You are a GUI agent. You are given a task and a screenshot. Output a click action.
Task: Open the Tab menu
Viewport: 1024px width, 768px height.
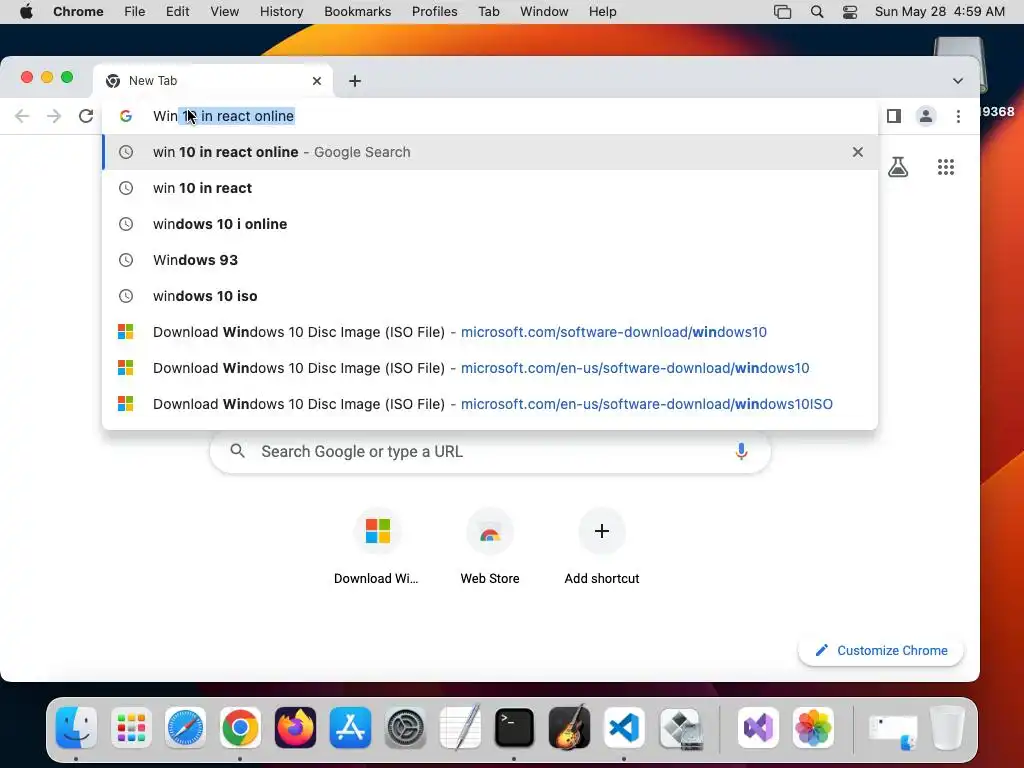tap(488, 12)
